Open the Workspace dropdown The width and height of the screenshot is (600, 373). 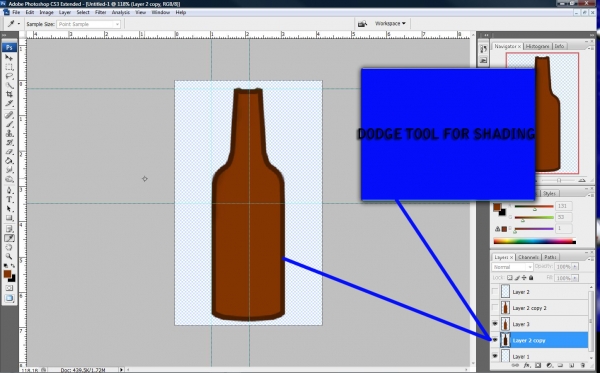390,24
